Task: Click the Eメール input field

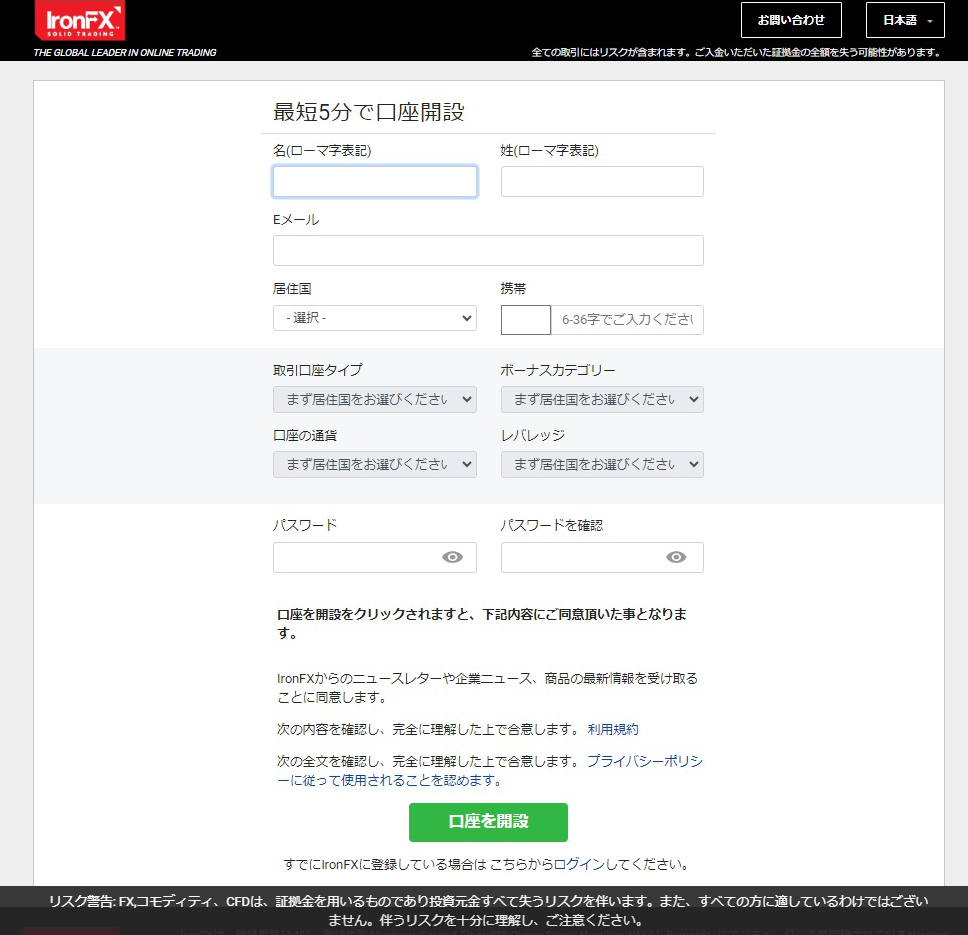Action: [x=488, y=251]
